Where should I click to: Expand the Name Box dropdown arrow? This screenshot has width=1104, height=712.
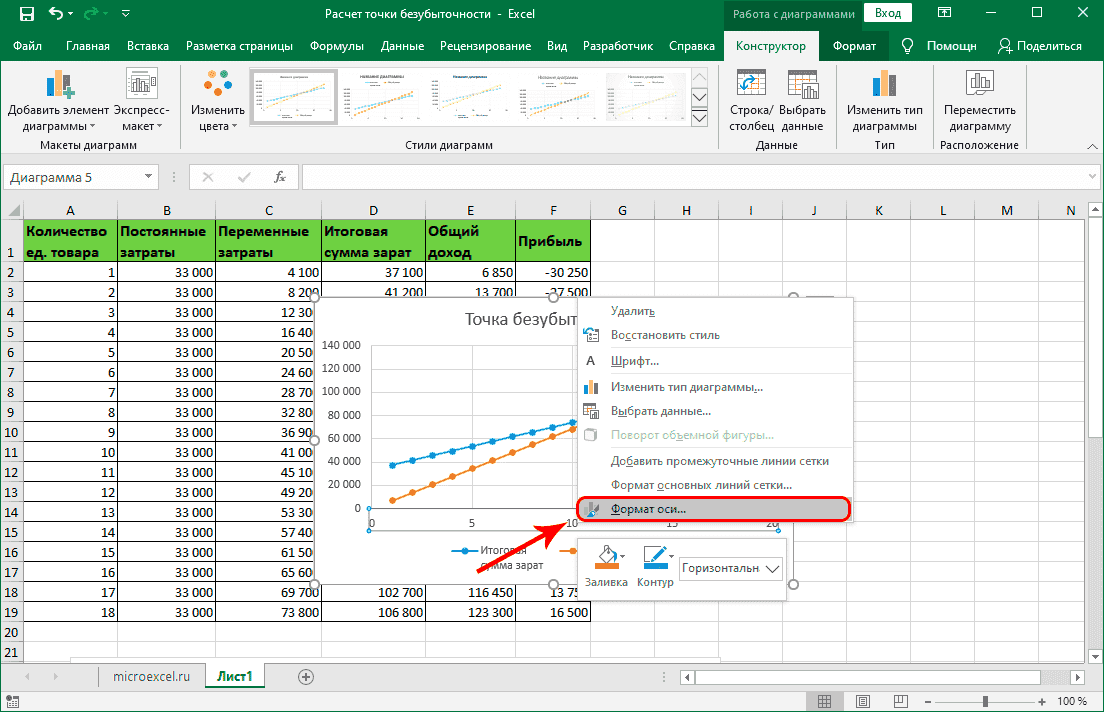148,177
